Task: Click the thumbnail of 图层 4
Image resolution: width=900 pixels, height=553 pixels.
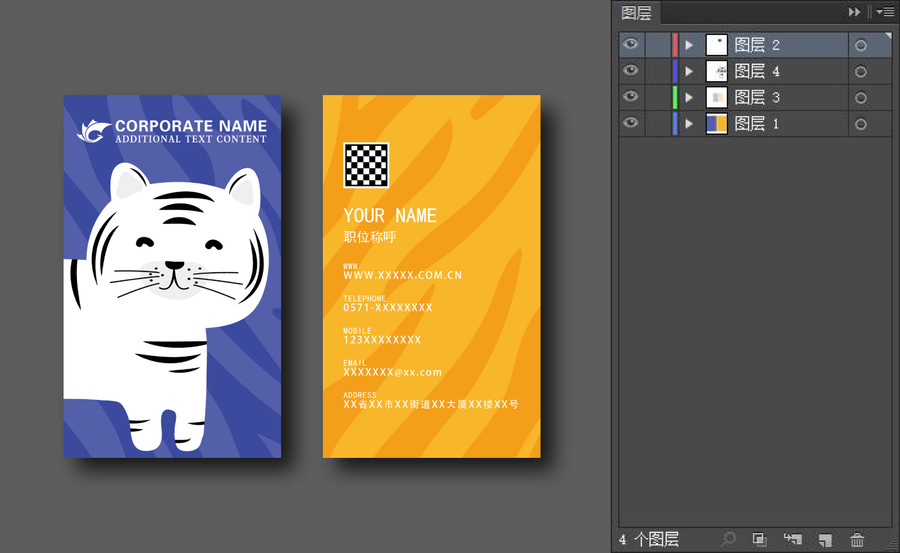Action: (716, 71)
